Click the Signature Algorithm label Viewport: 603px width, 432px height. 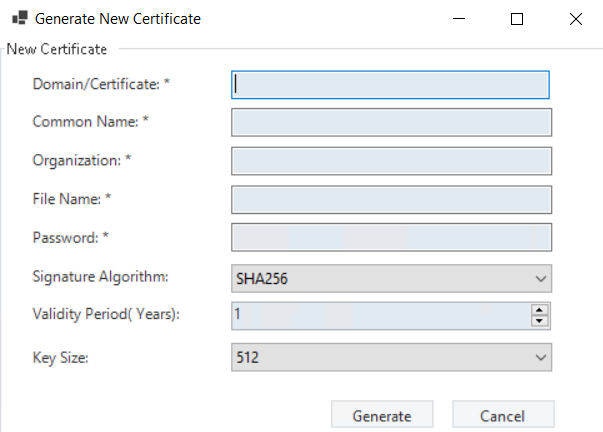(x=100, y=277)
